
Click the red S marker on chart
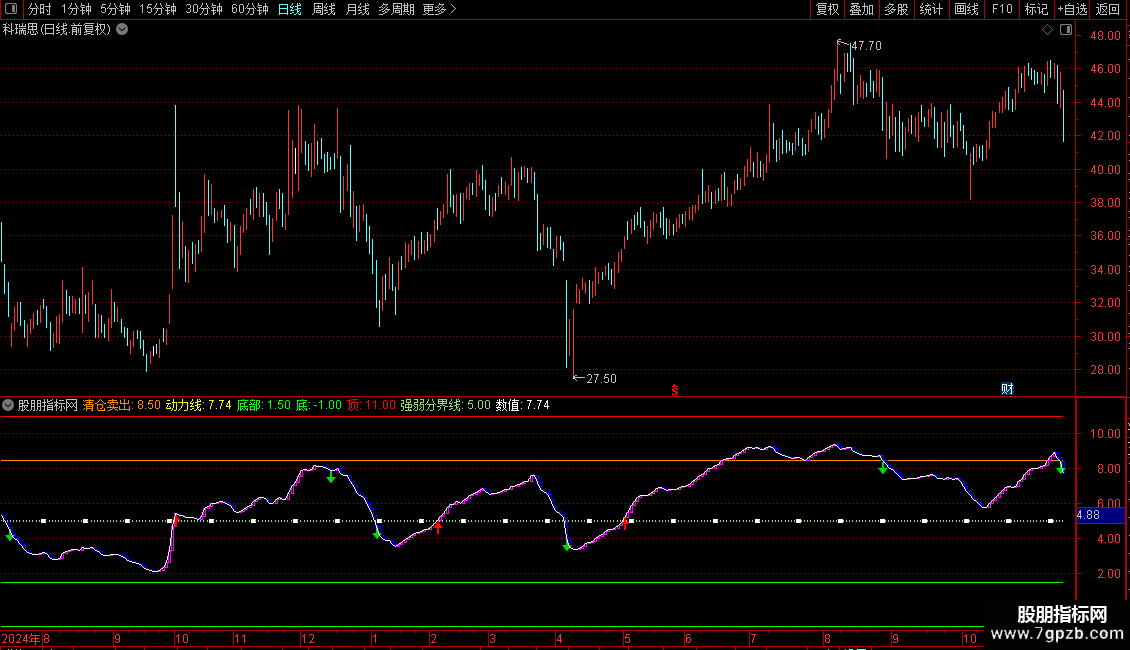[x=675, y=390]
